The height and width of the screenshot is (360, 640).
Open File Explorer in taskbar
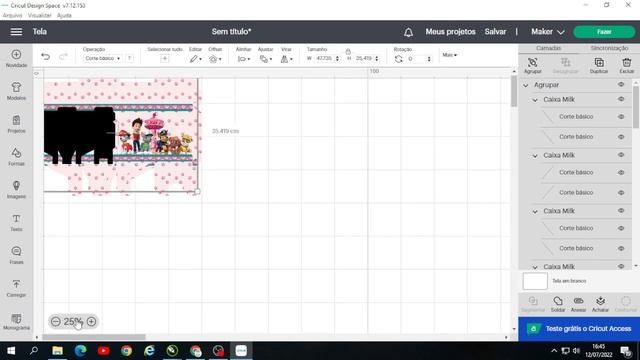[x=57, y=351]
